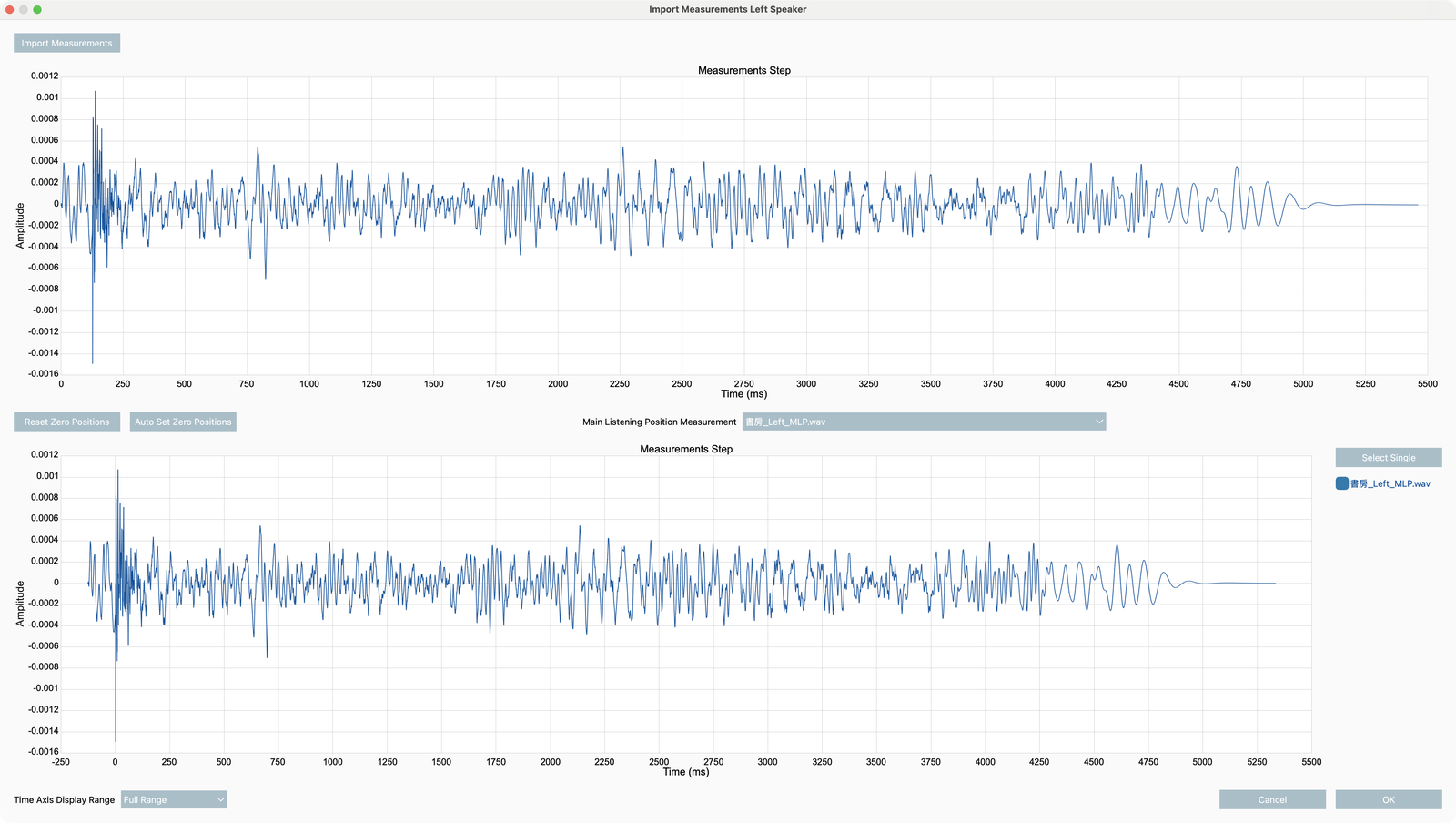Click the lower chart Amplitude axis label

[20, 604]
